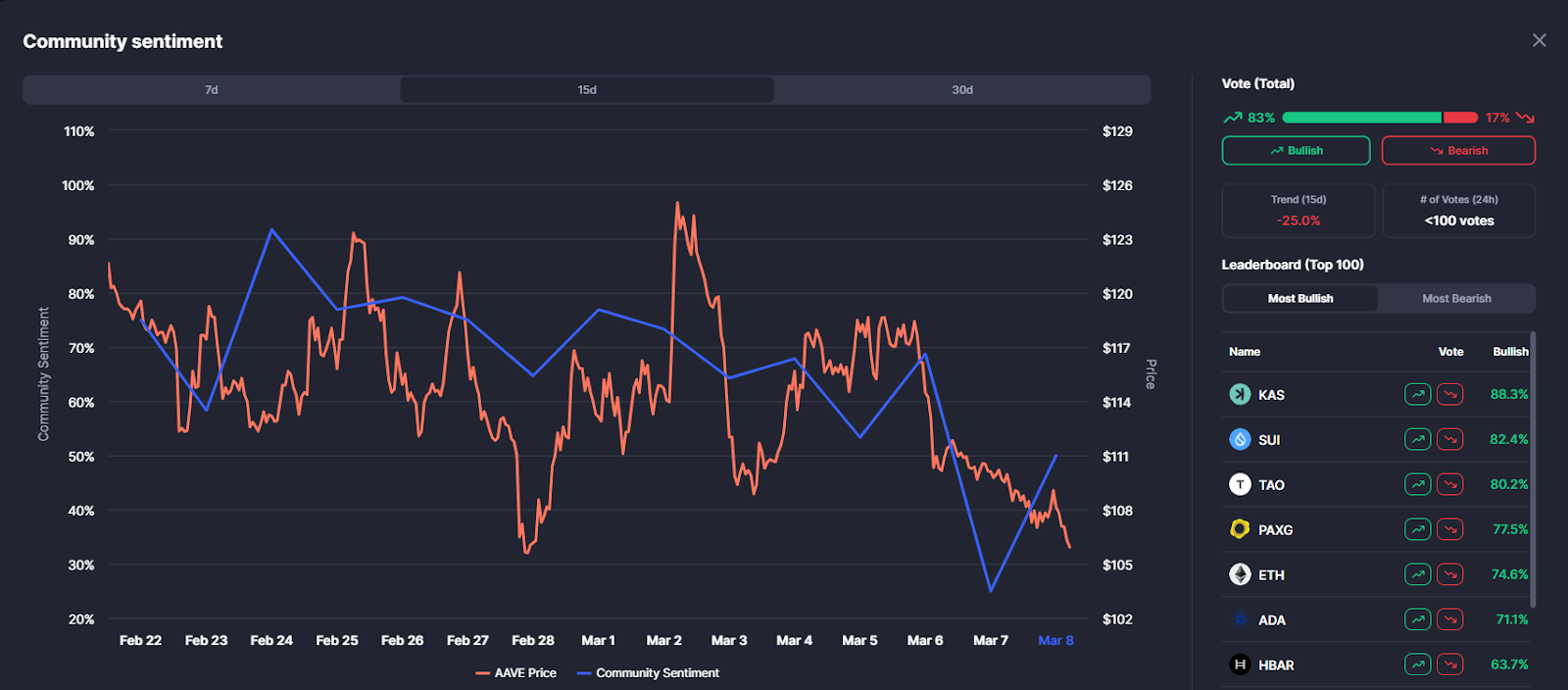Vote bearish on ADA row
1568x690 pixels.
[x=1449, y=619]
